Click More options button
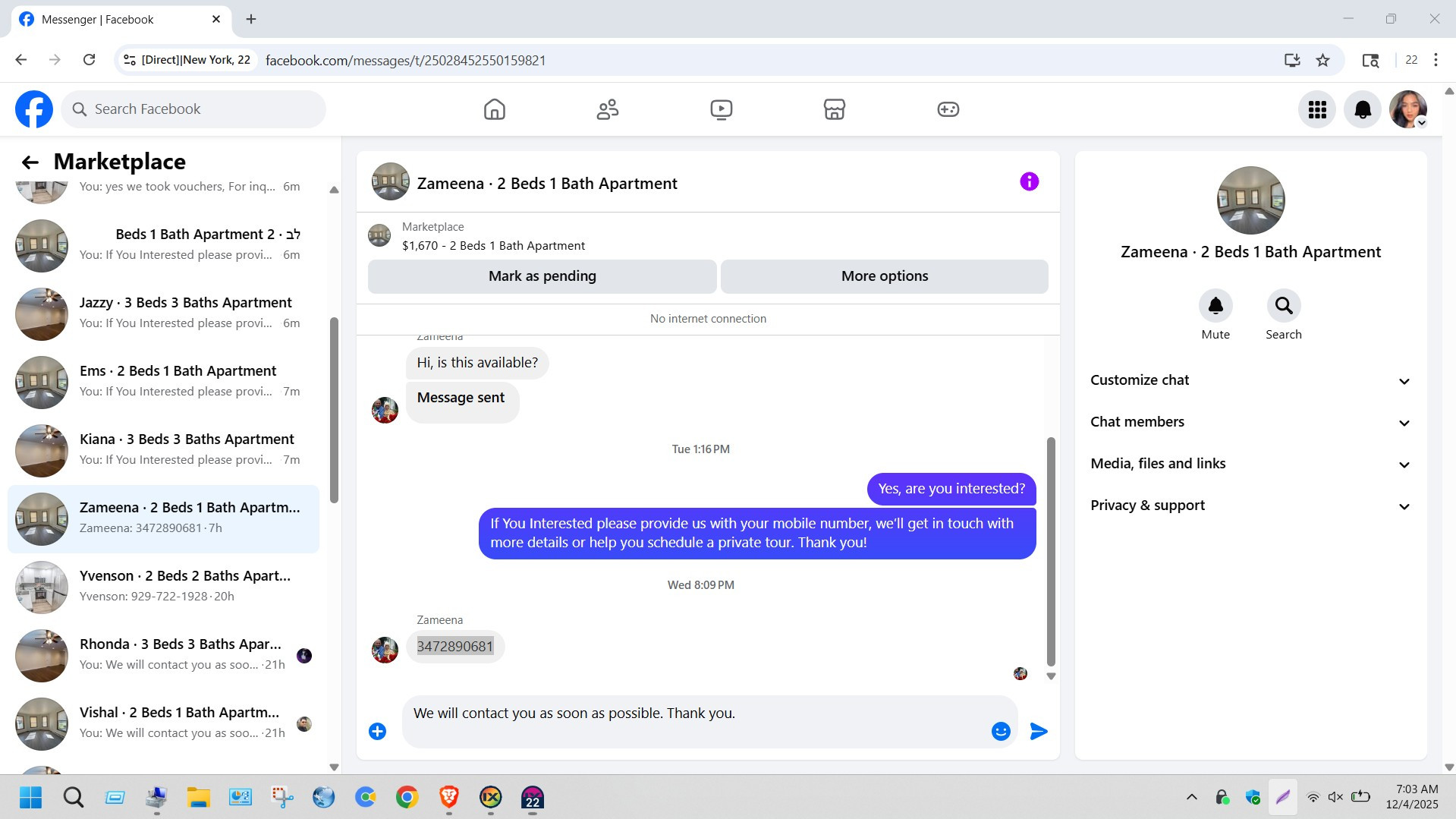1456x819 pixels. click(885, 276)
